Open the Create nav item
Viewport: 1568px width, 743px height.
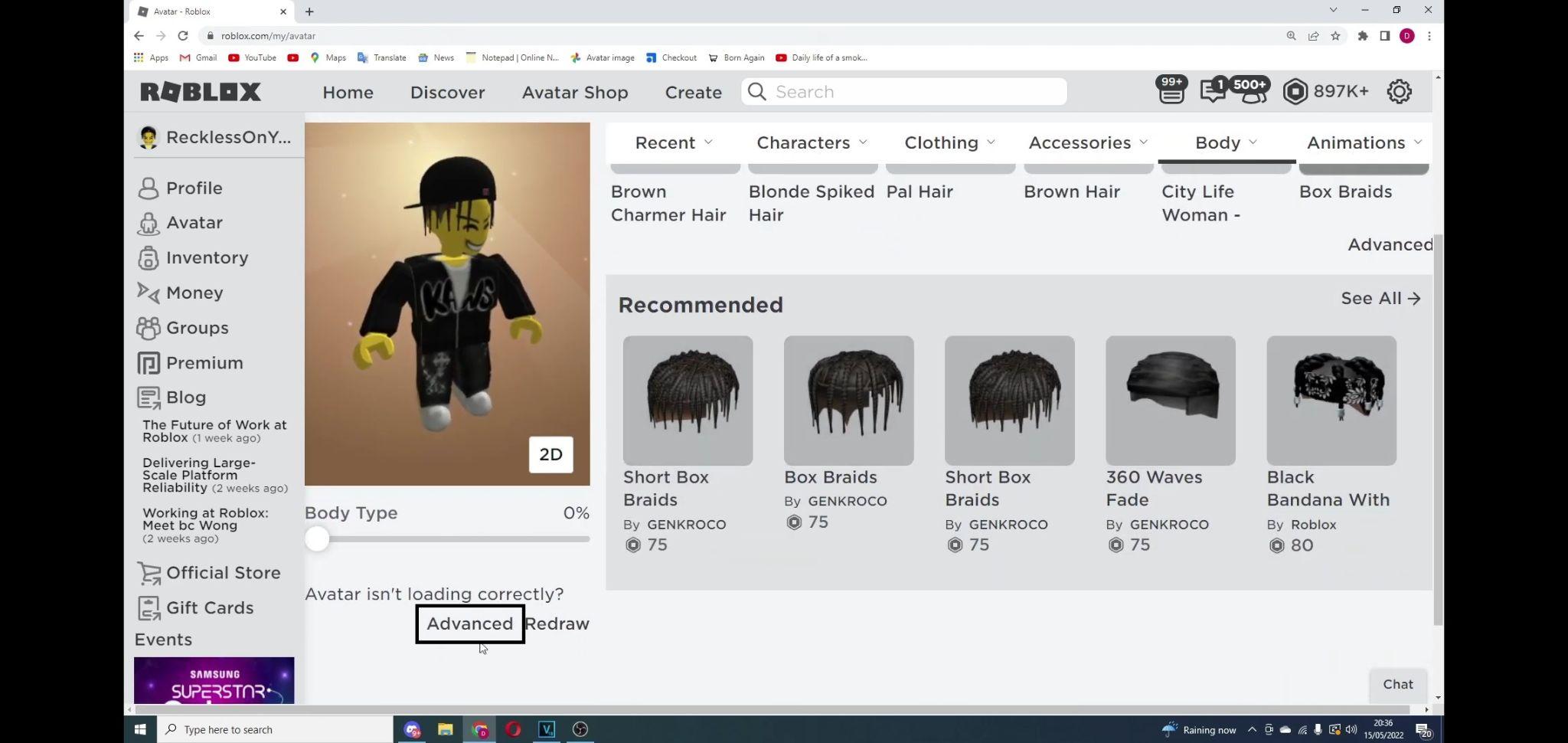point(693,92)
